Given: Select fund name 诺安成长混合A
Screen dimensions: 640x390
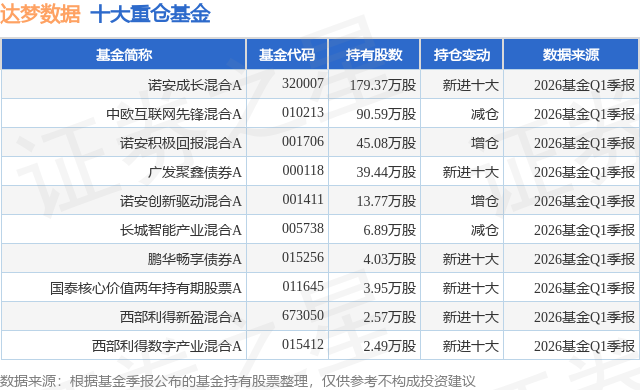Looking at the screenshot, I should pyautogui.click(x=195, y=85).
